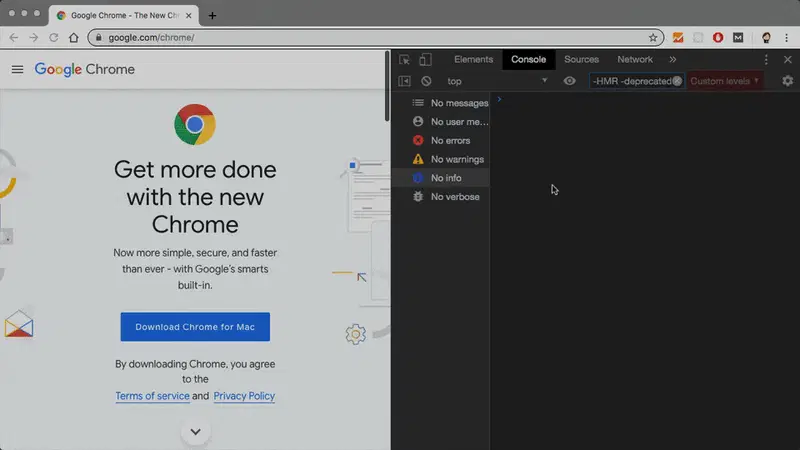Screen dimensions: 800x450
Task: Open the DevTools customize menu
Action: point(766,60)
